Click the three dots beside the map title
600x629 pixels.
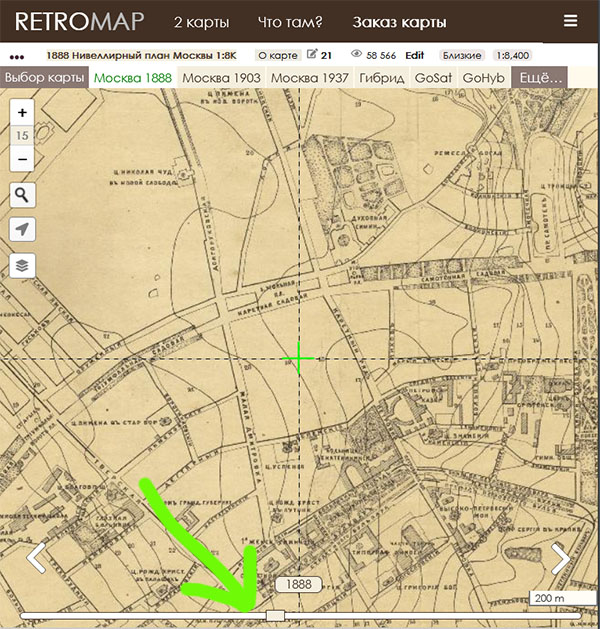17,56
